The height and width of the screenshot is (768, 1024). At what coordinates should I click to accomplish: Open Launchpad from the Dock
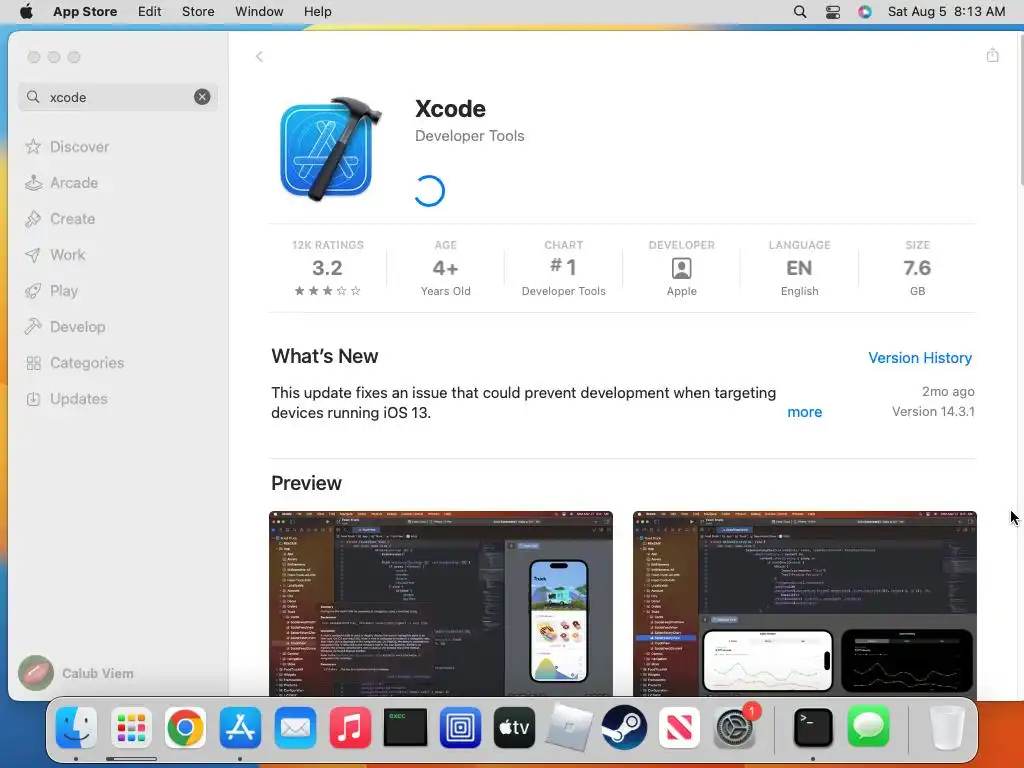(x=131, y=727)
